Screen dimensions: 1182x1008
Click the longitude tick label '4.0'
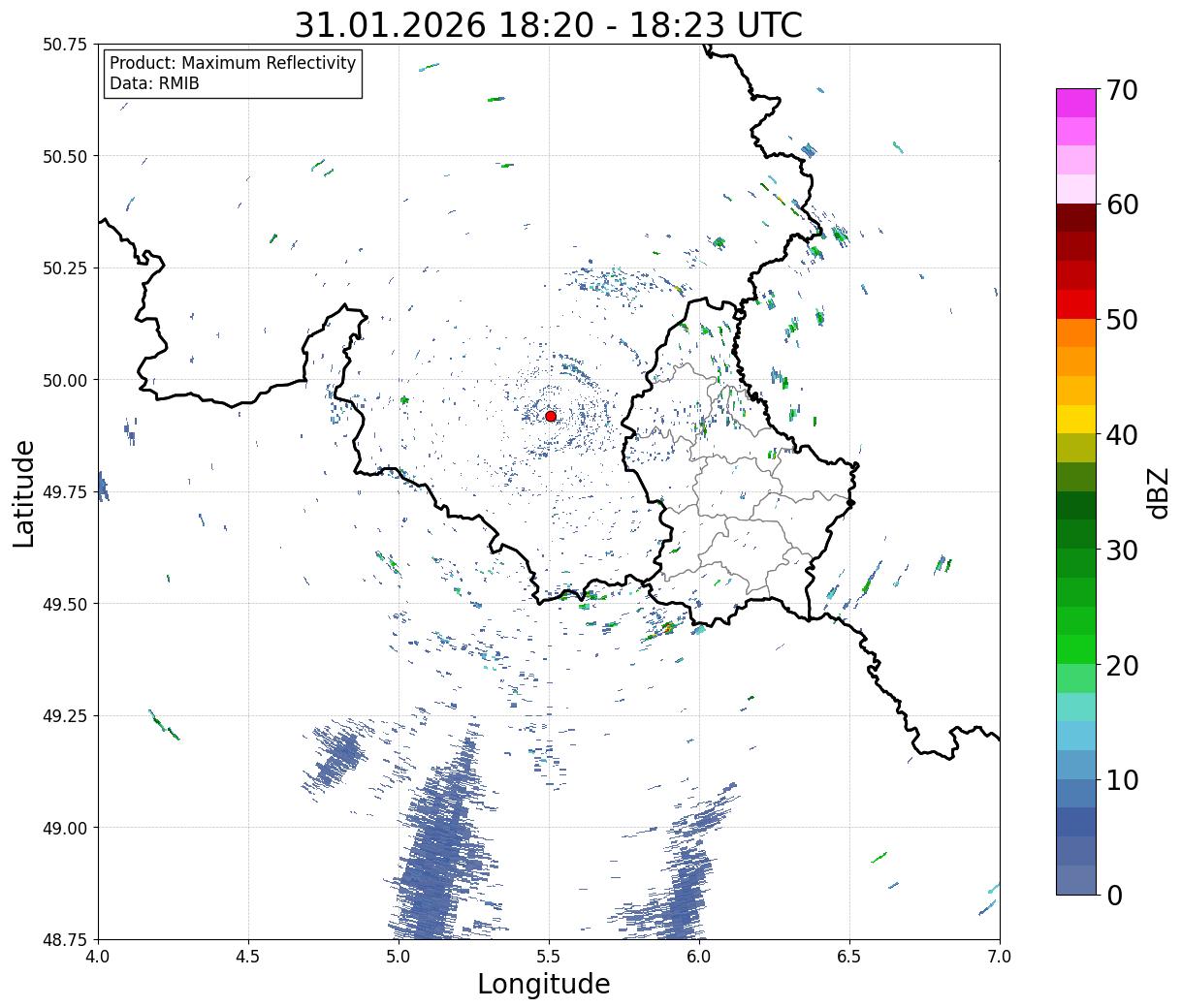click(x=98, y=957)
